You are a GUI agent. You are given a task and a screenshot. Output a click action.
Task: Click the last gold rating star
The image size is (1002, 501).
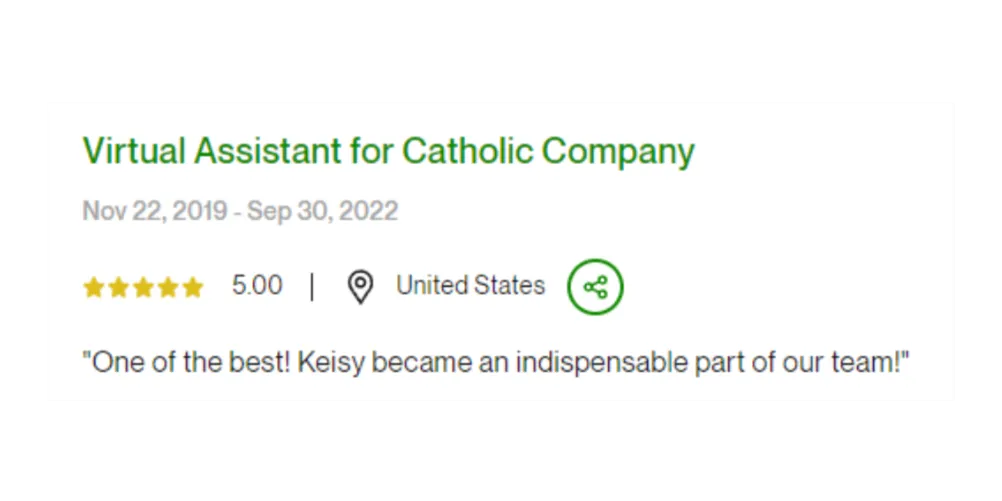click(x=193, y=288)
